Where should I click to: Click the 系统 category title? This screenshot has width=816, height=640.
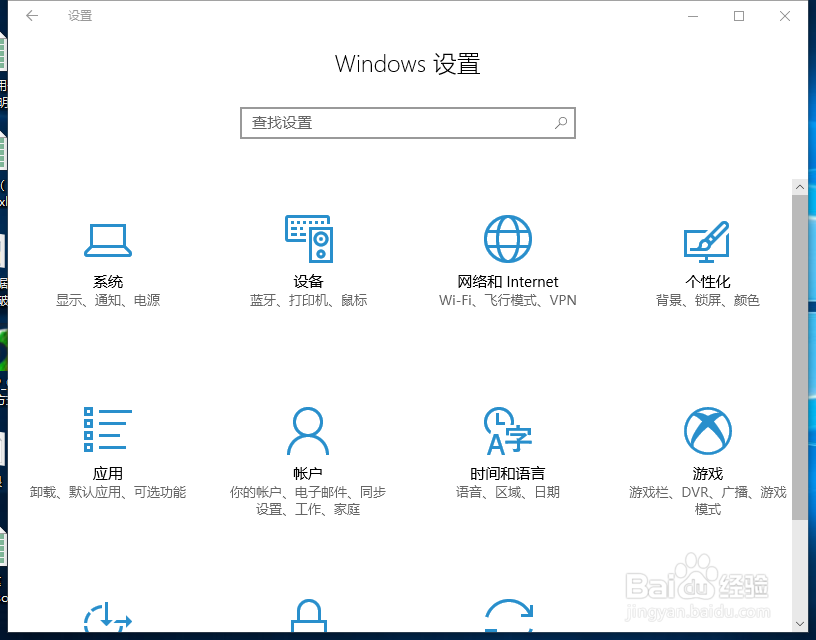(x=108, y=281)
